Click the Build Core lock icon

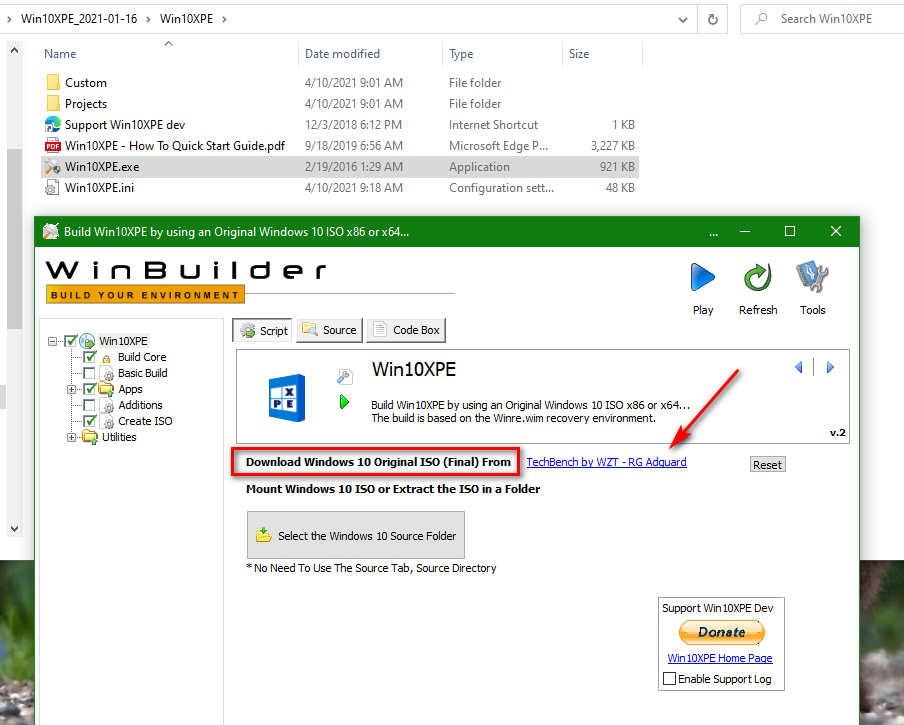106,358
